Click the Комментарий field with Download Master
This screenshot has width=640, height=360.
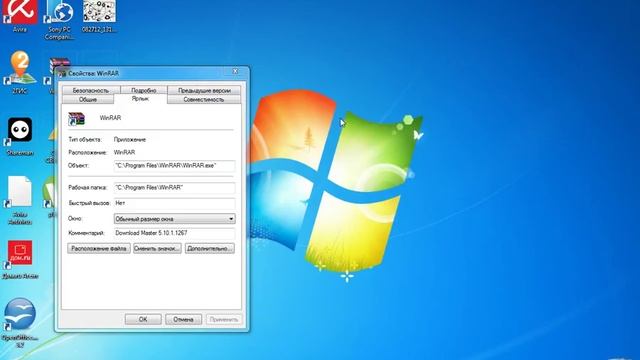(174, 233)
